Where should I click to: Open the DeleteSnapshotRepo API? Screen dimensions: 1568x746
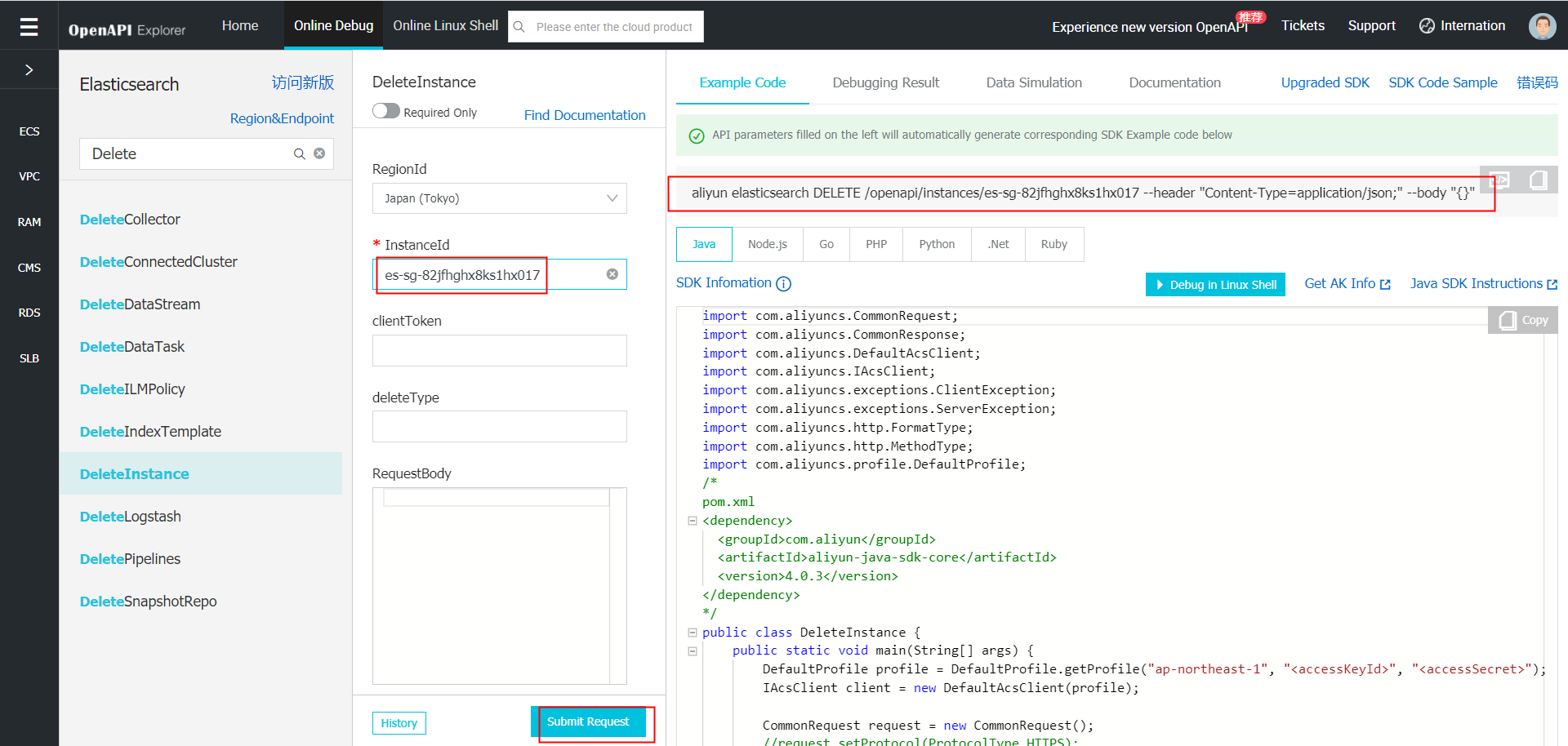point(148,602)
